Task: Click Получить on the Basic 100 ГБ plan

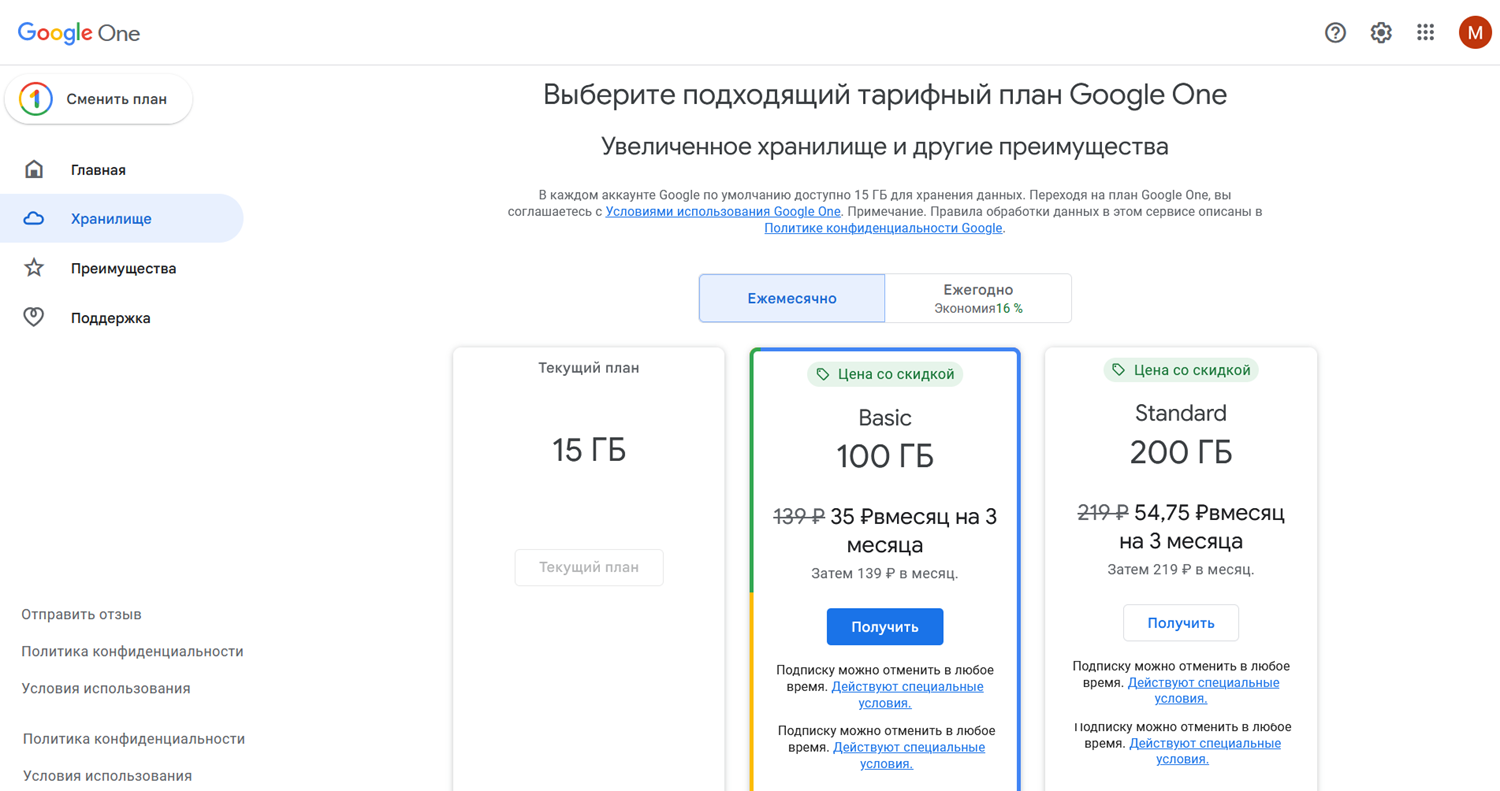Action: click(x=885, y=627)
